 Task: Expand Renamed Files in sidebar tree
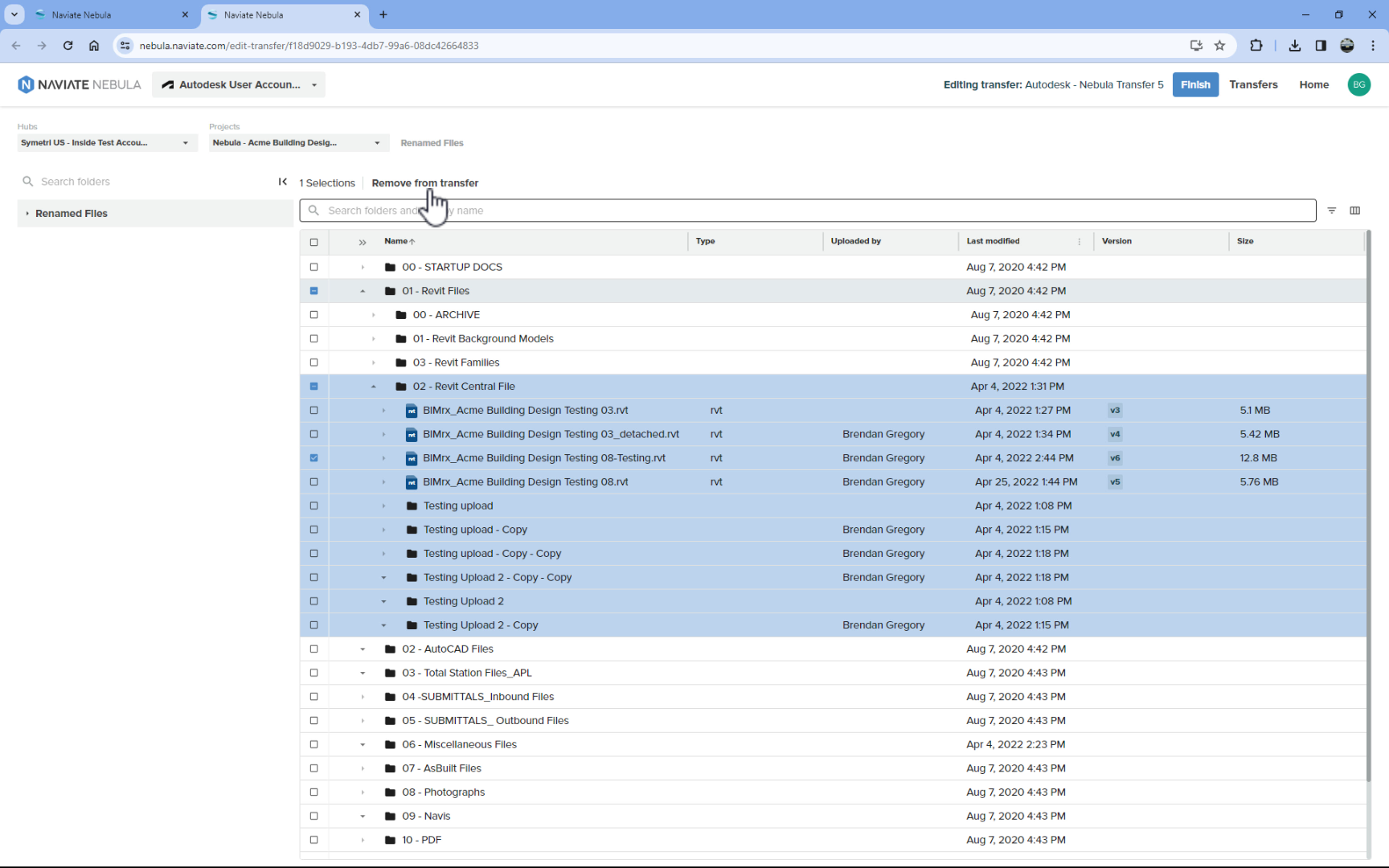click(27, 214)
